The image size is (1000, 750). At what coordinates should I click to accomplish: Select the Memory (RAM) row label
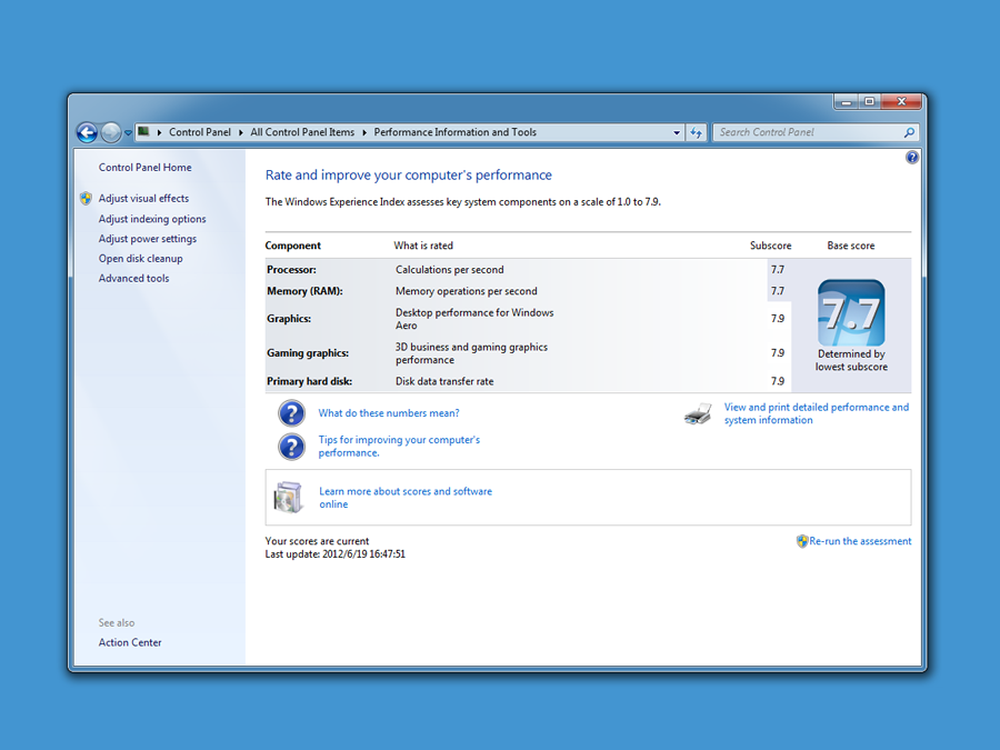point(305,291)
